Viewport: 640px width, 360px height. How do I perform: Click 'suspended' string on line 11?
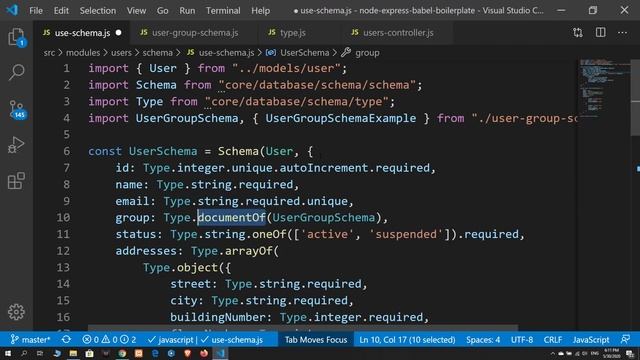406,234
